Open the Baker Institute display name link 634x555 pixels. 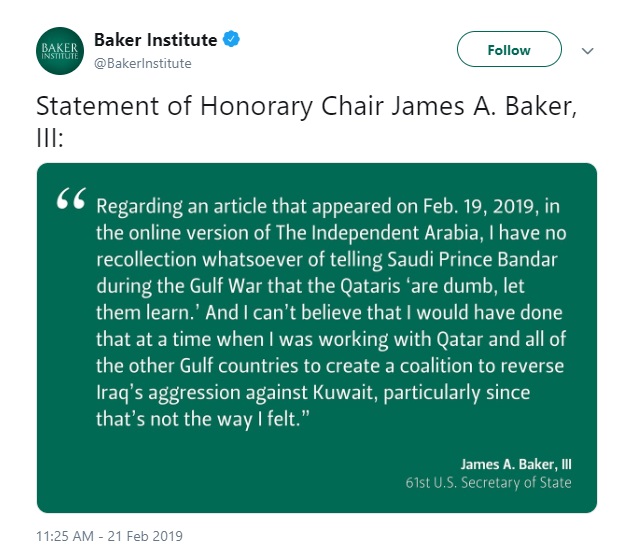point(155,40)
